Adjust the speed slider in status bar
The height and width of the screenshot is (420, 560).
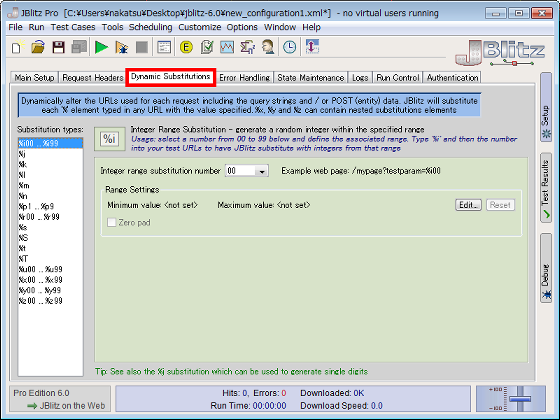520,399
